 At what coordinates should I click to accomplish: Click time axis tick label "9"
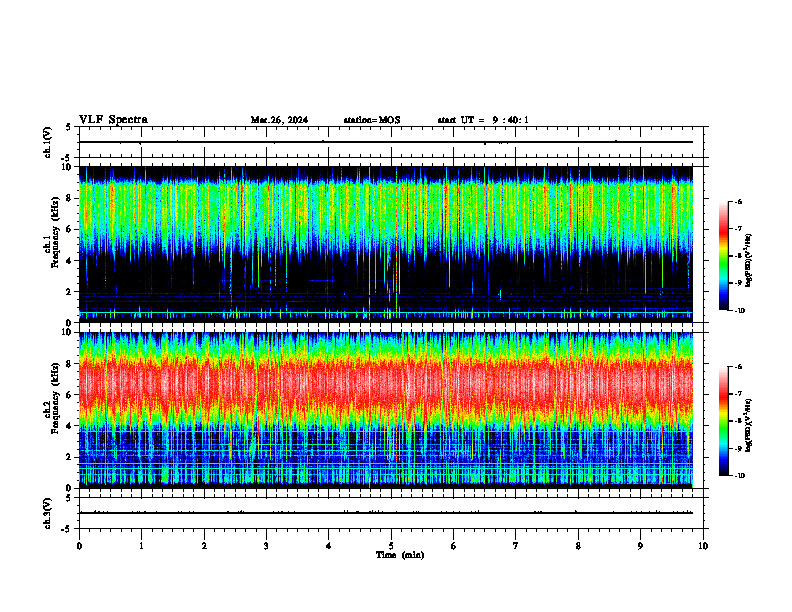point(640,546)
